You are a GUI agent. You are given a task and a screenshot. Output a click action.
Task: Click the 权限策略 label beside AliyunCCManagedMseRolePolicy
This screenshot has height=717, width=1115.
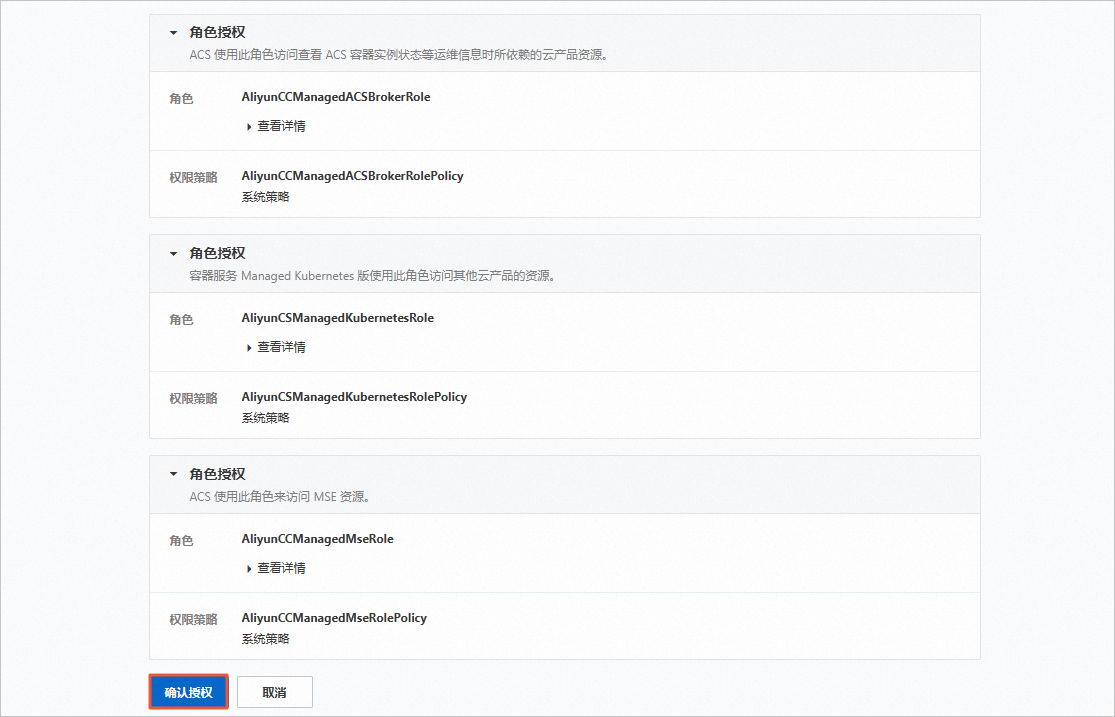click(193, 620)
